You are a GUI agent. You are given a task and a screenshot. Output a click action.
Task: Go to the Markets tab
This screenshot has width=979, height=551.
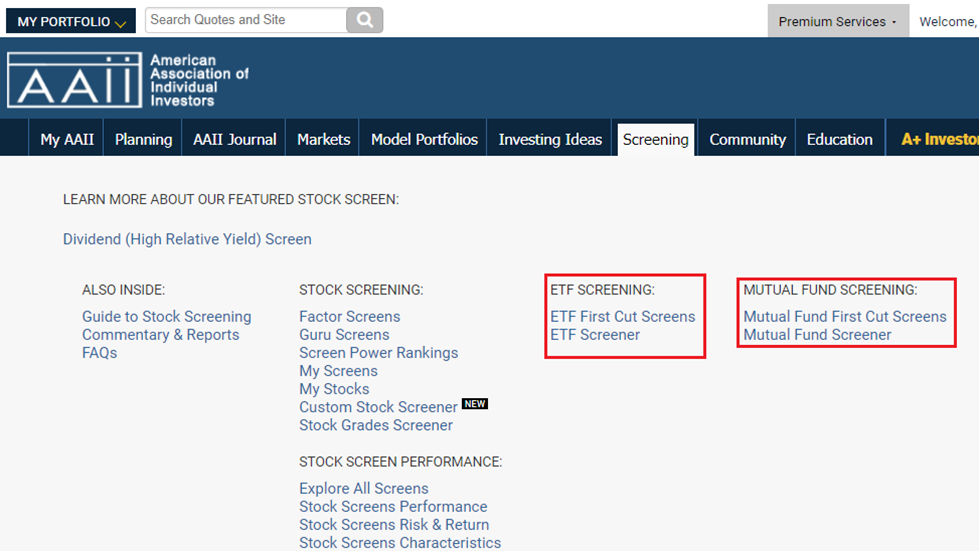click(324, 139)
